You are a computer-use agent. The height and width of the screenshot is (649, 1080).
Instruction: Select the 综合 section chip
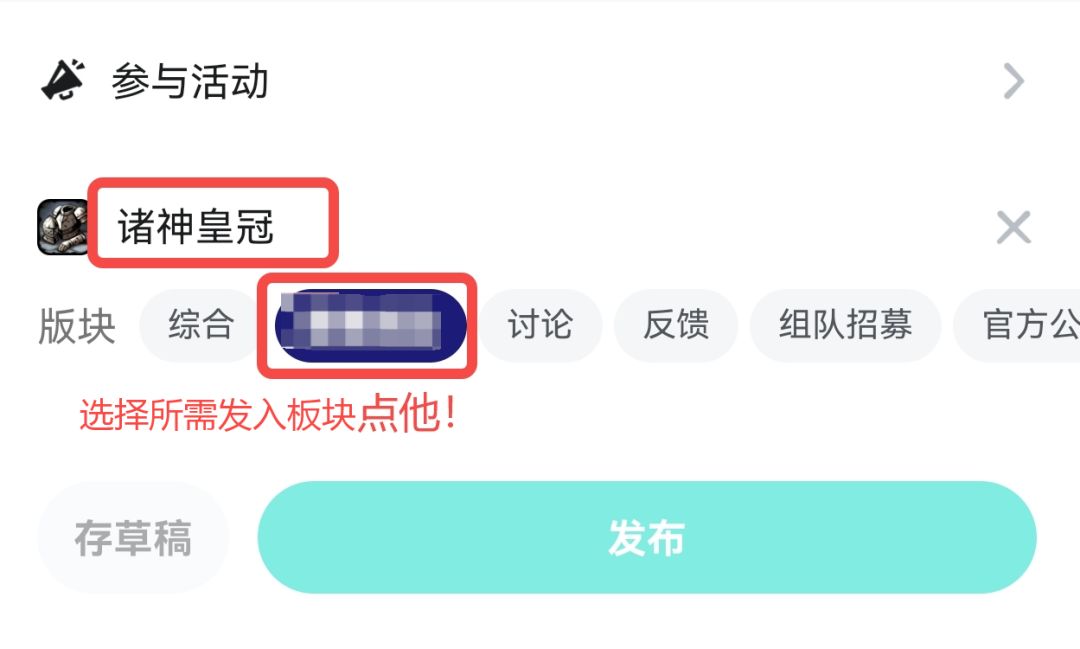200,325
